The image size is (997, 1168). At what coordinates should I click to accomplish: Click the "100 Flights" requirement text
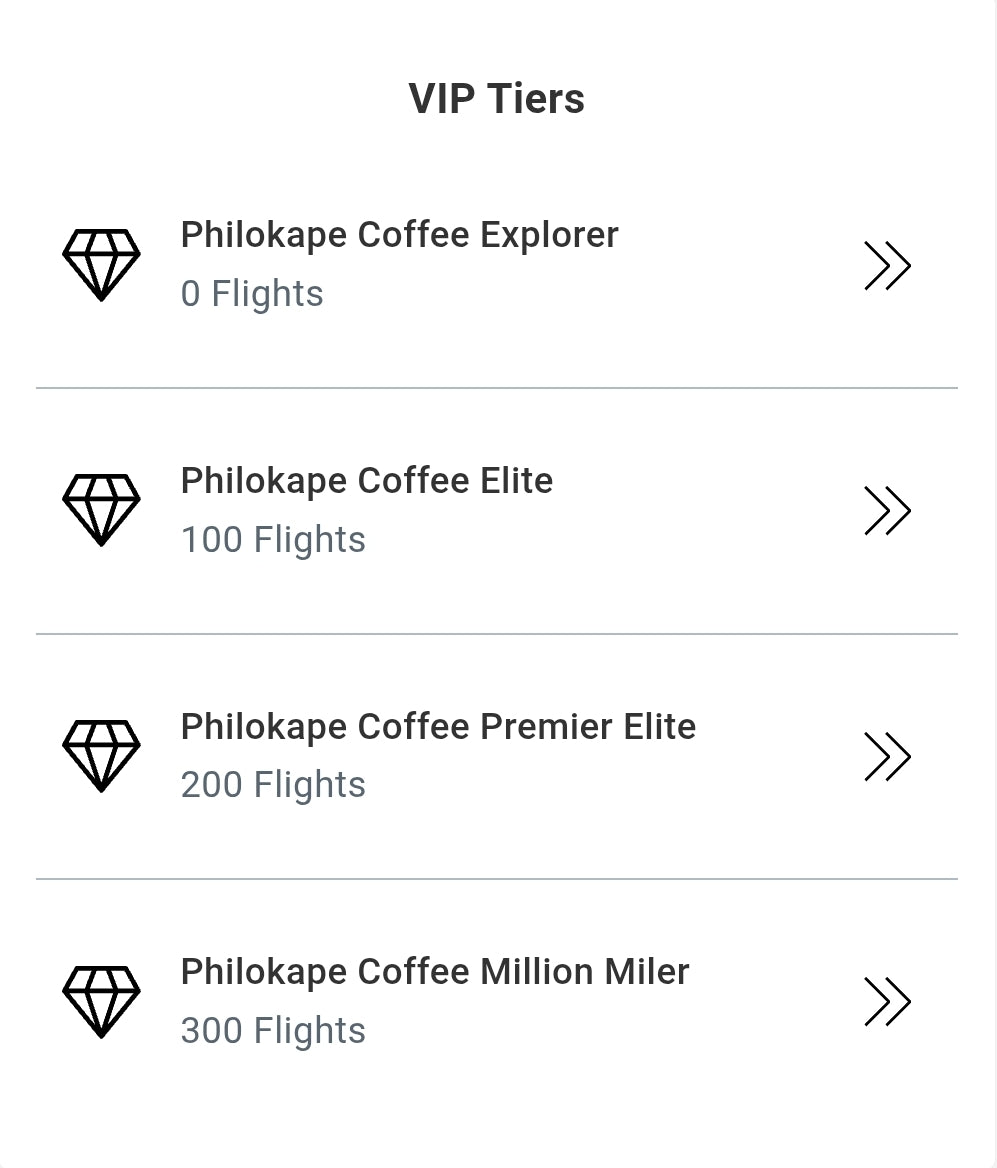(273, 540)
